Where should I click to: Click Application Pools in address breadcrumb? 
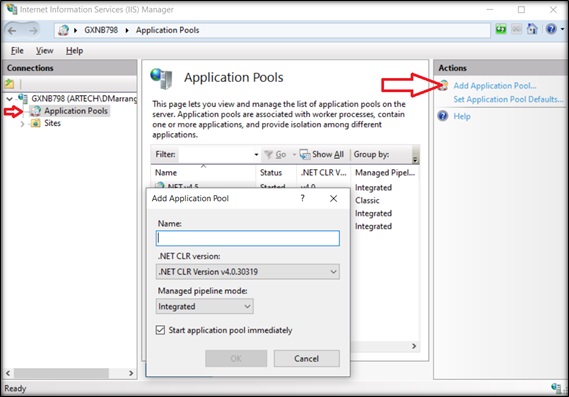coord(167,30)
